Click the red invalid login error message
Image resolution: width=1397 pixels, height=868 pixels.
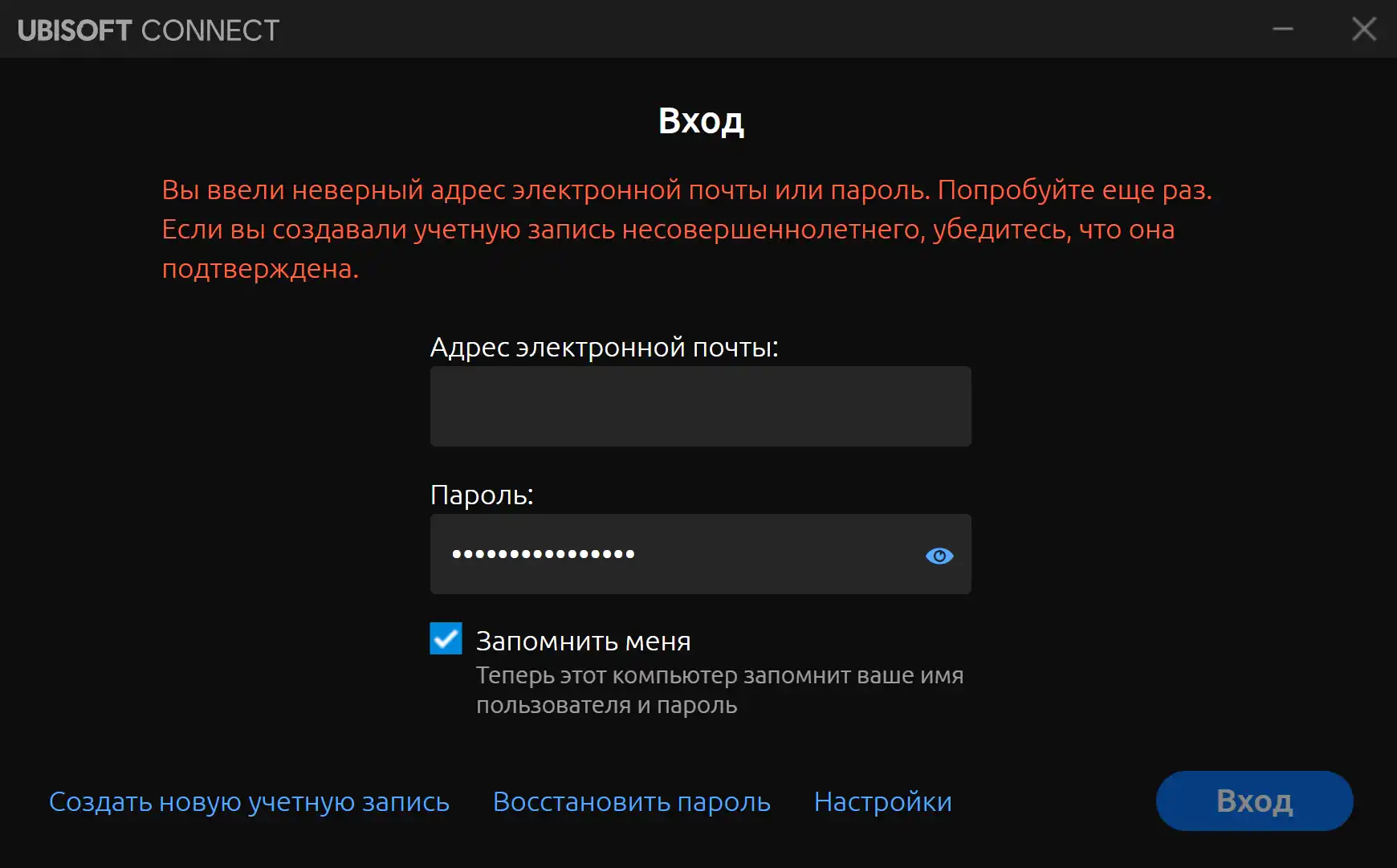coord(686,230)
